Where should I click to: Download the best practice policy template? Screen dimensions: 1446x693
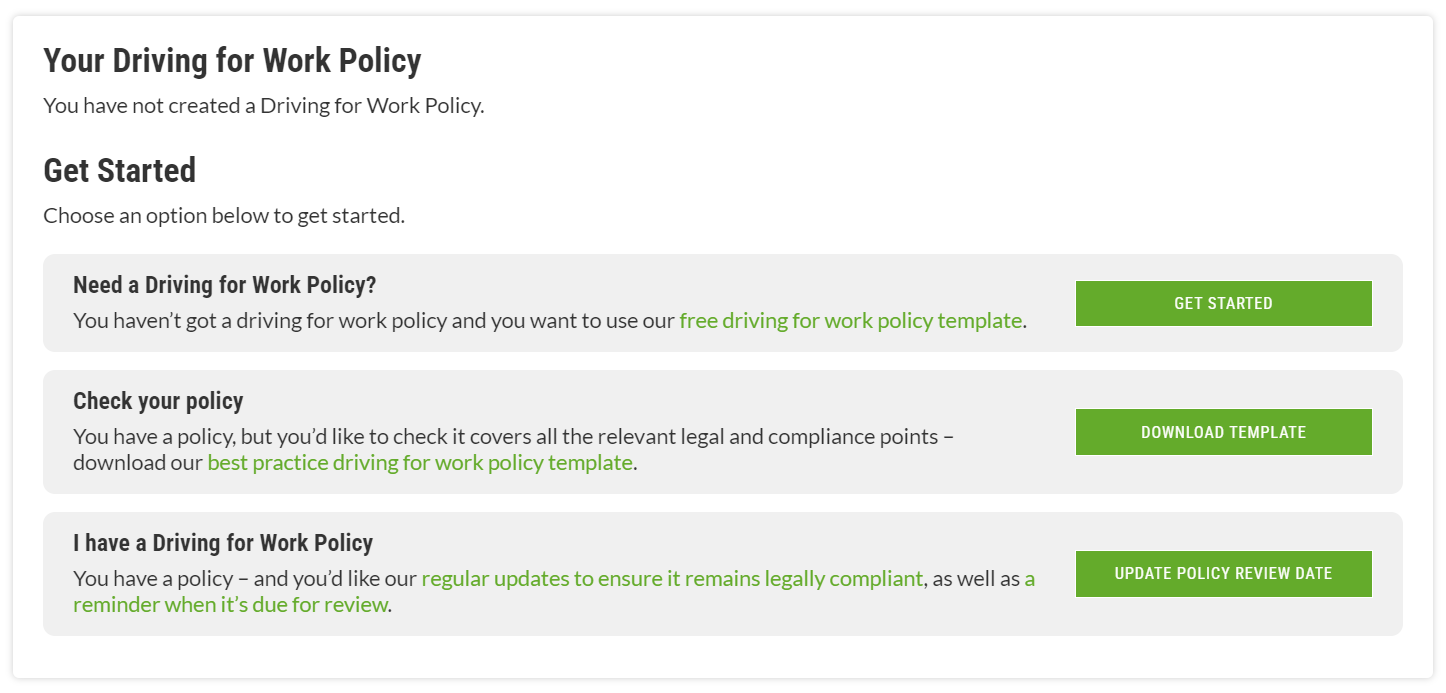(x=1223, y=431)
